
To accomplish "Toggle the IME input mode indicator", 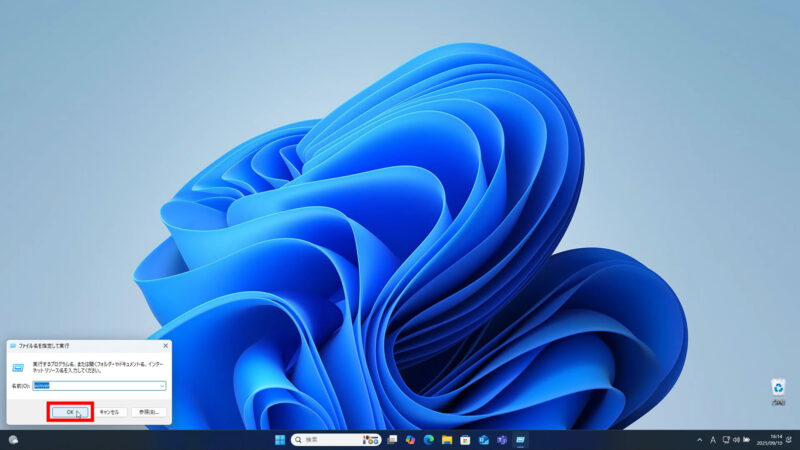I will pos(713,440).
